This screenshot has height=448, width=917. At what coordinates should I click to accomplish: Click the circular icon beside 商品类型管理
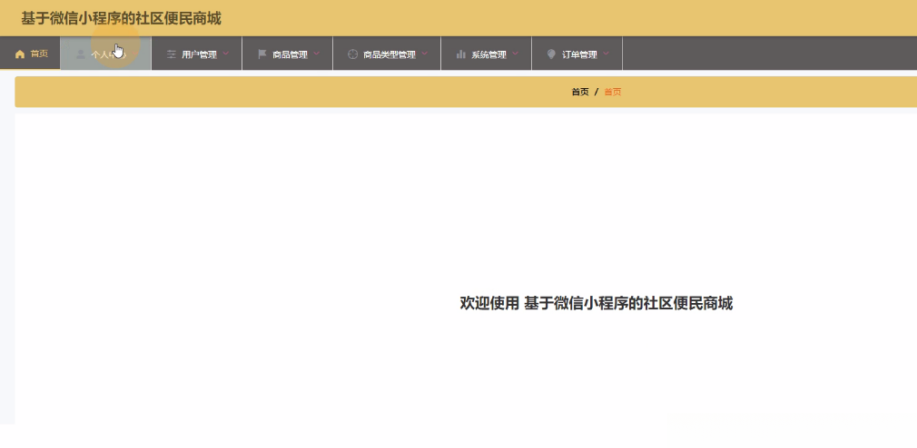click(353, 54)
